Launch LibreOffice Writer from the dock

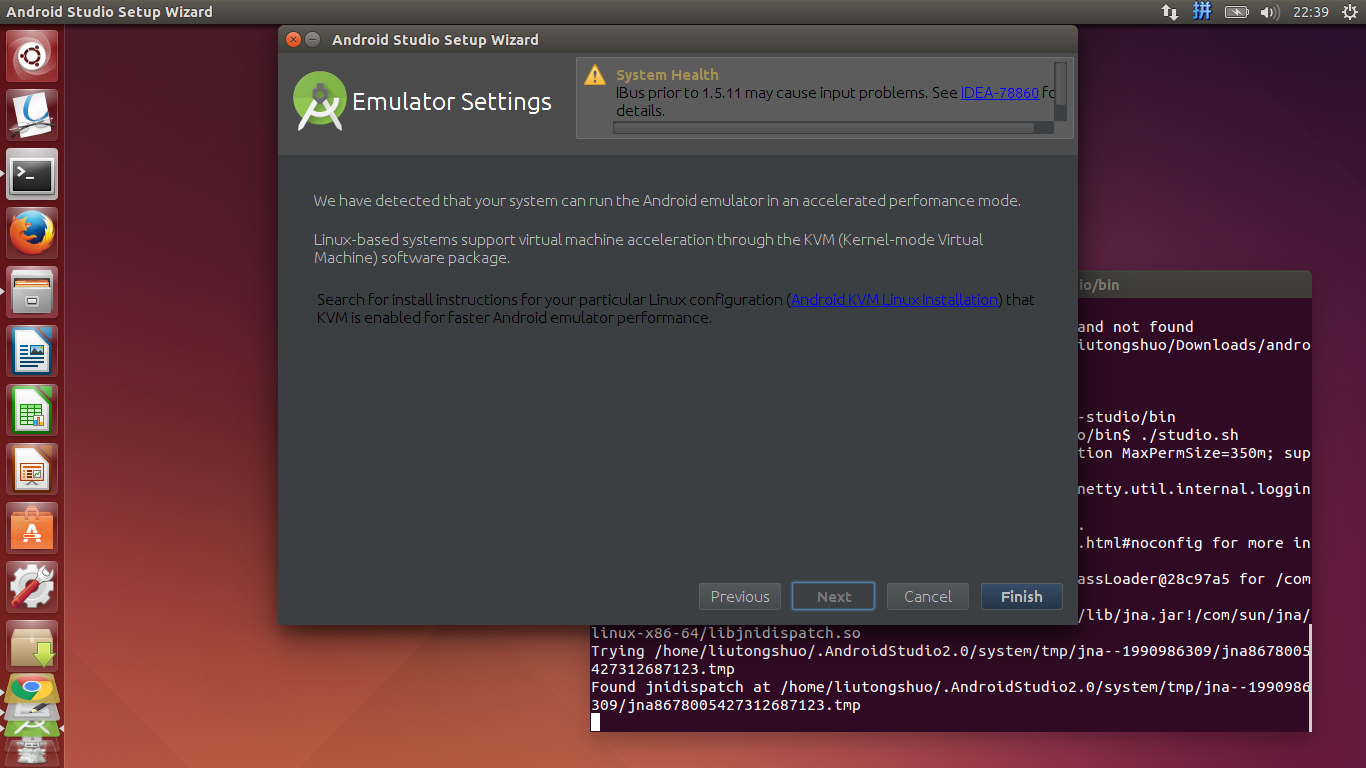click(32, 351)
